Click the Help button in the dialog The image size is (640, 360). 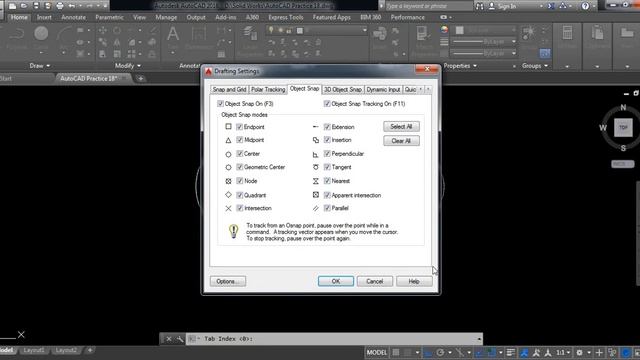tap(414, 281)
